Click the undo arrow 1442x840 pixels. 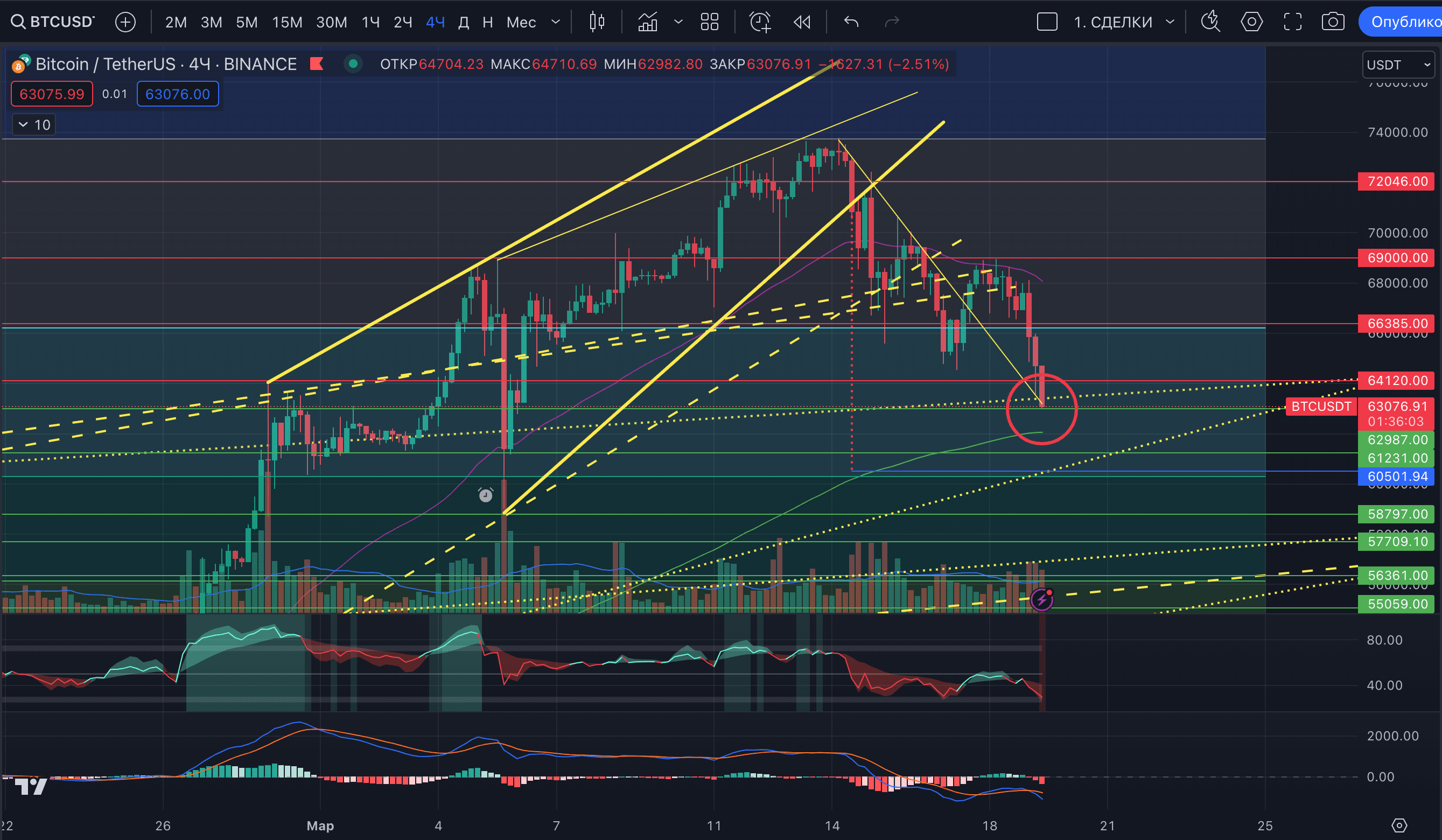(851, 22)
